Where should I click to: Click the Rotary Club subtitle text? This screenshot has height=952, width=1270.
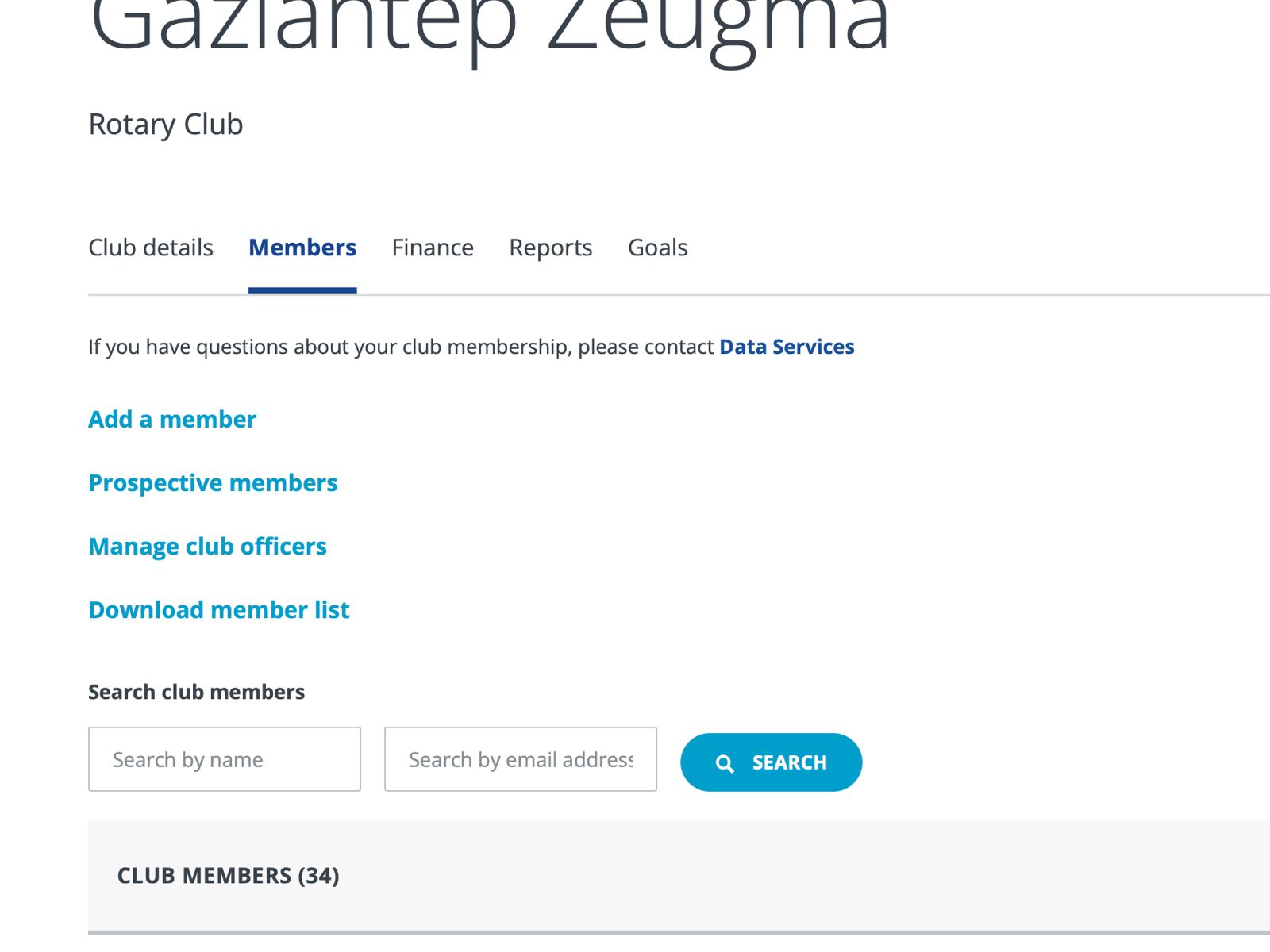point(166,125)
